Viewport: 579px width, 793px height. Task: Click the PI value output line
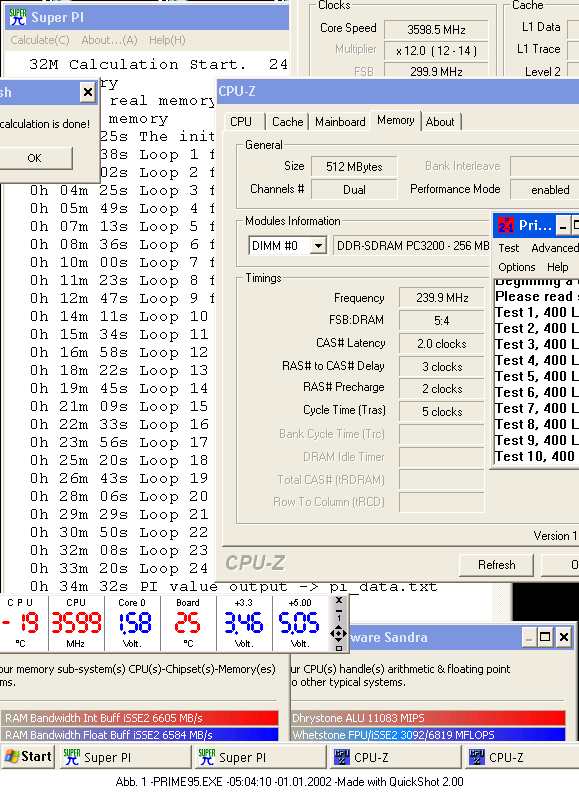click(233, 587)
